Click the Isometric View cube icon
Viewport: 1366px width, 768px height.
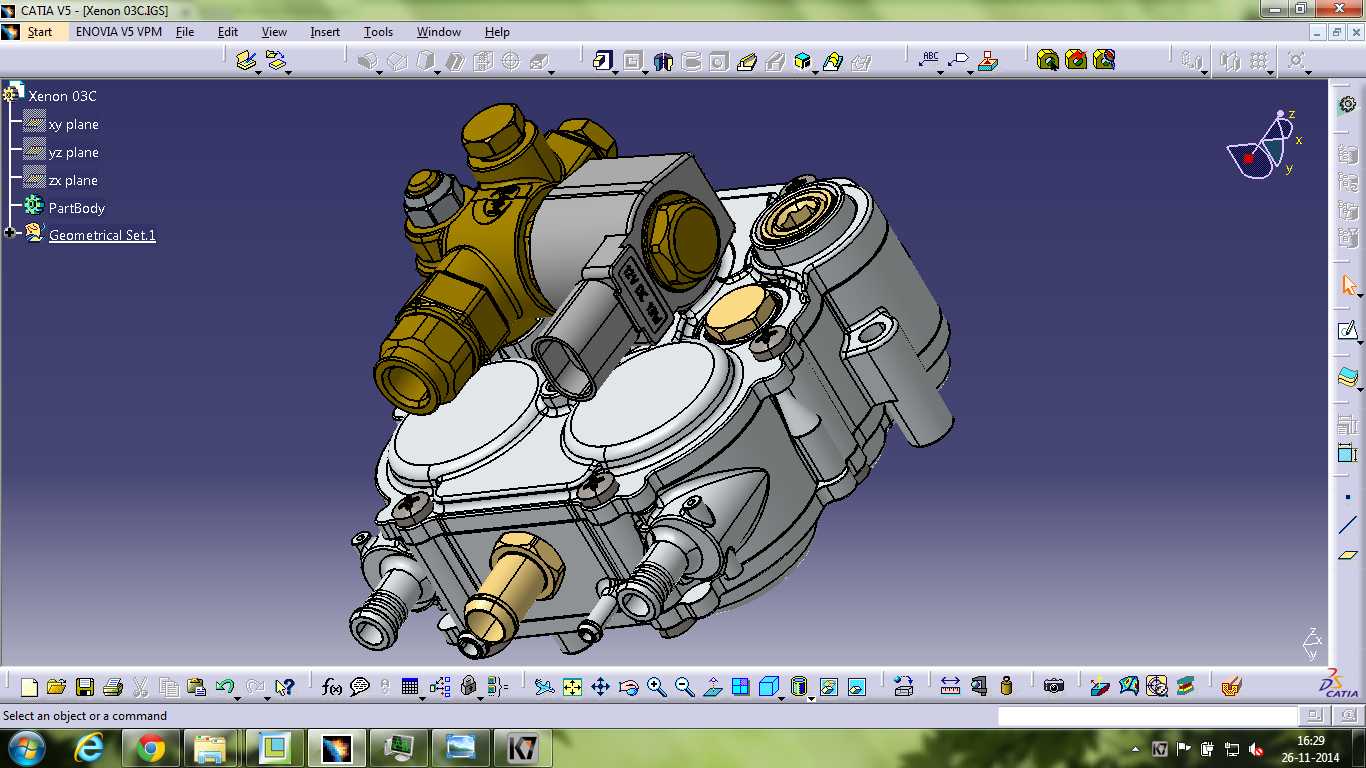[x=769, y=686]
